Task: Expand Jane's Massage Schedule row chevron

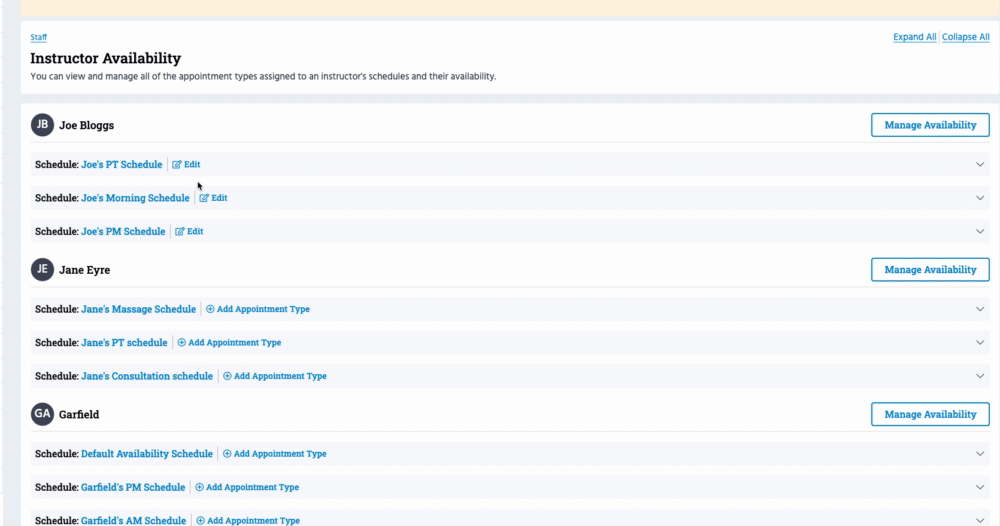Action: (x=980, y=310)
